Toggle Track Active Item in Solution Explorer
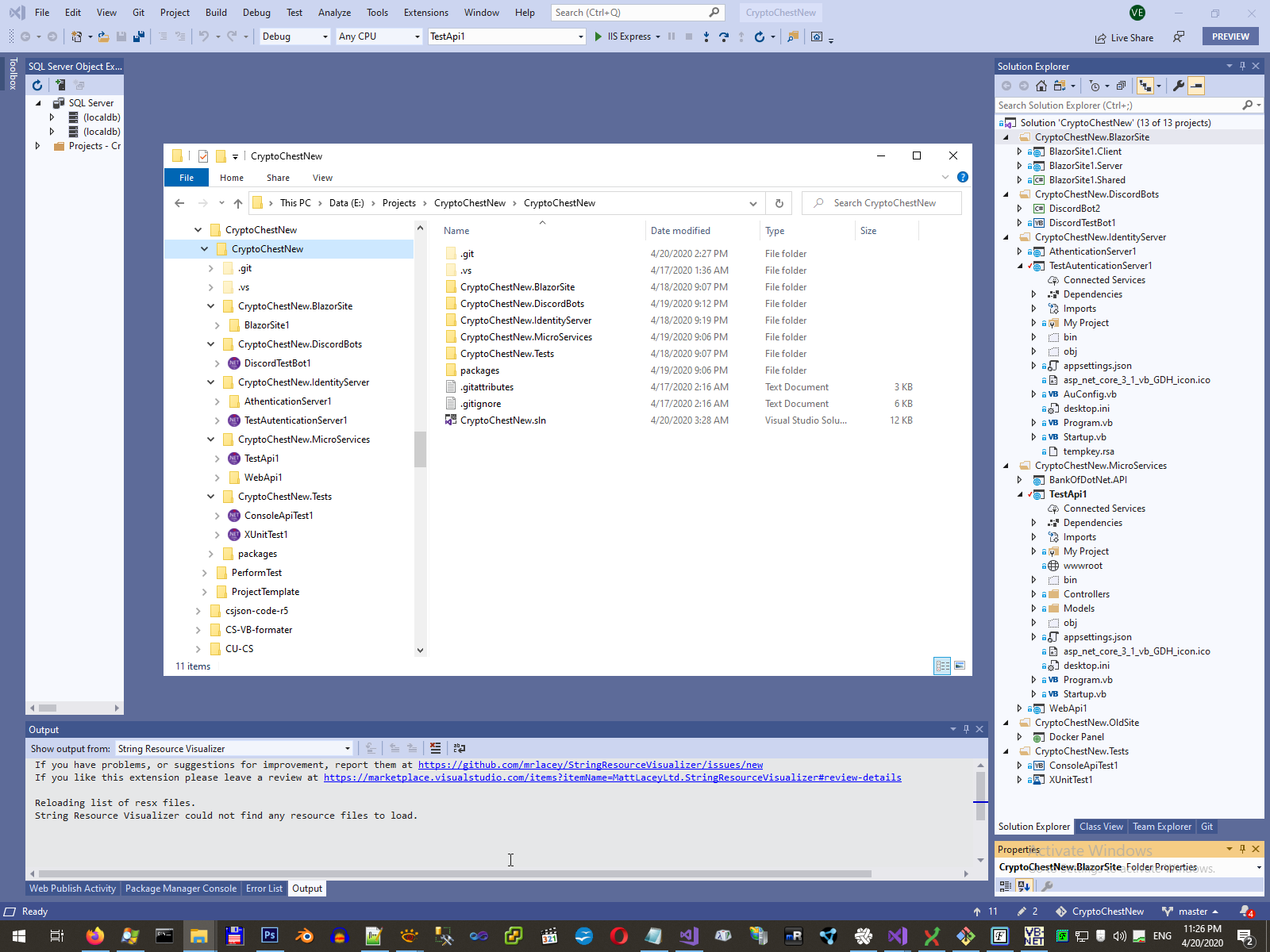Viewport: 1270px width, 952px height. pyautogui.click(x=1145, y=86)
